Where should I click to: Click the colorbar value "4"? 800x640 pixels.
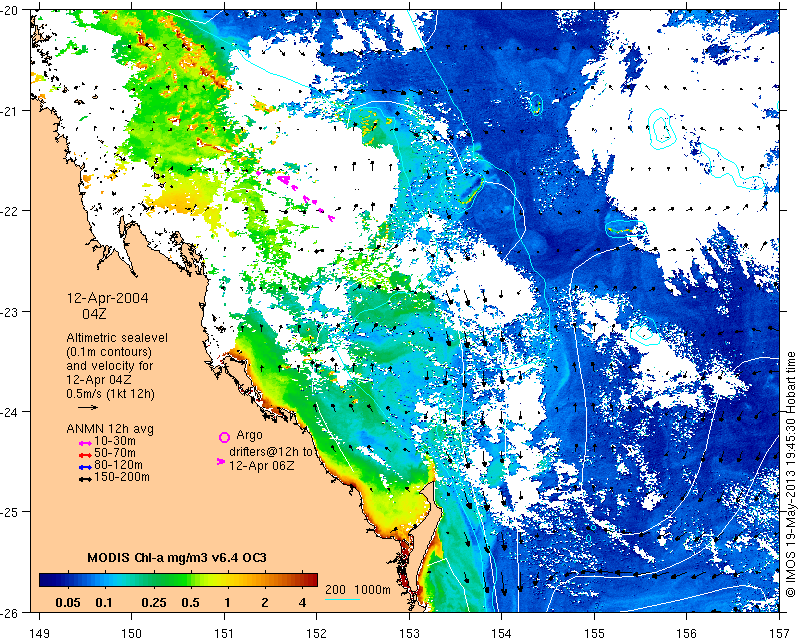pyautogui.click(x=303, y=603)
